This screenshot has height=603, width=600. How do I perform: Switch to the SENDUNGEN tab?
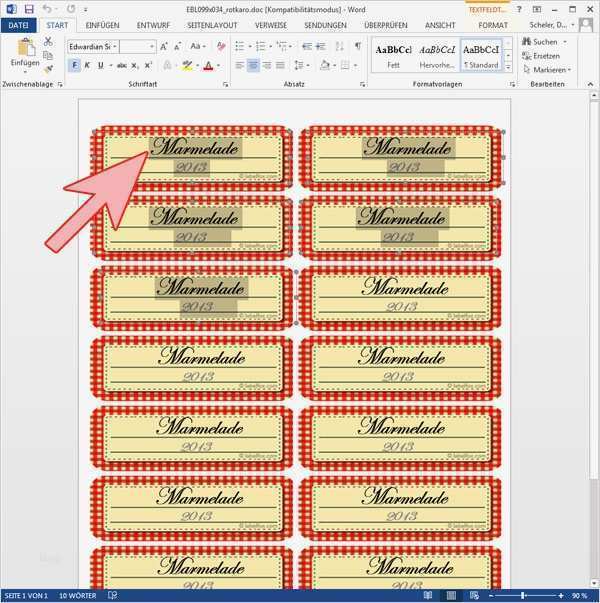[x=325, y=25]
